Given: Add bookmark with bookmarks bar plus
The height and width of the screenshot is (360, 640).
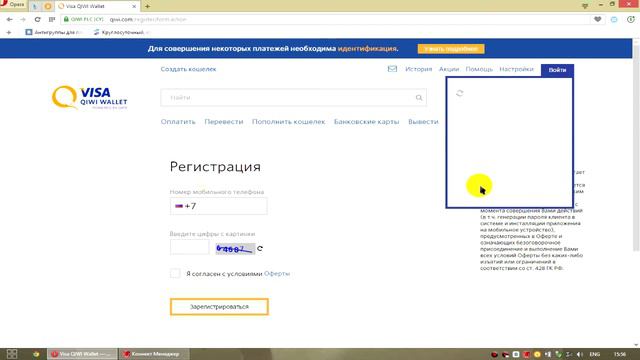Looking at the screenshot, I should 9,32.
